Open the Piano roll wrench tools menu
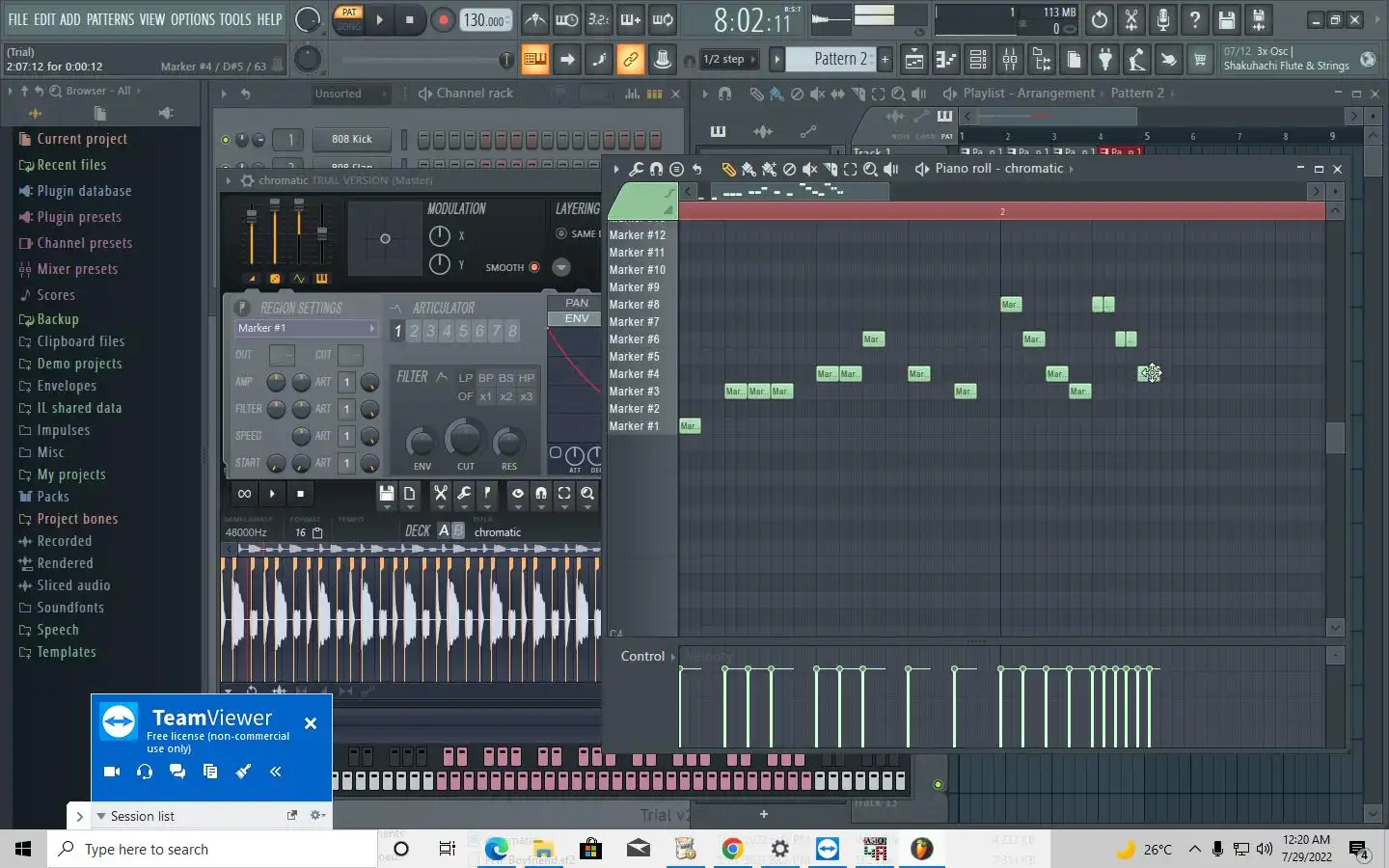The height and width of the screenshot is (868, 1389). [x=636, y=169]
